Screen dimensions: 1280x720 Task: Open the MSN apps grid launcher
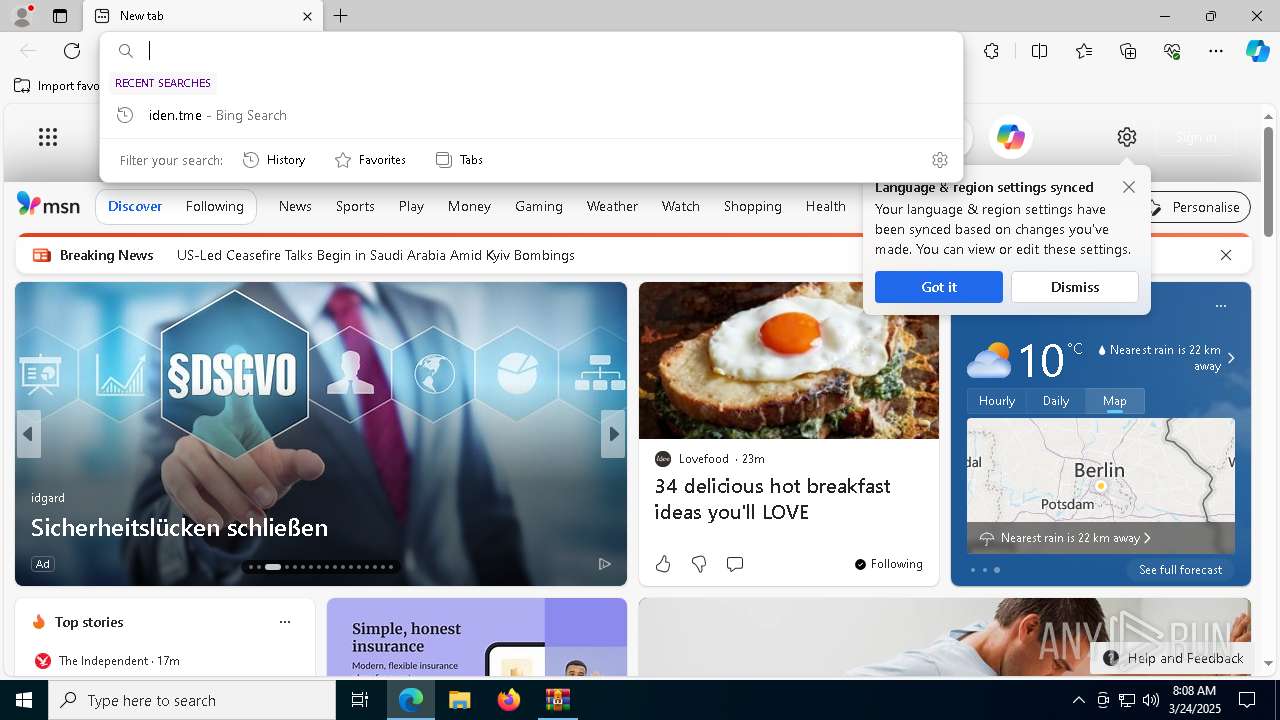coord(48,137)
